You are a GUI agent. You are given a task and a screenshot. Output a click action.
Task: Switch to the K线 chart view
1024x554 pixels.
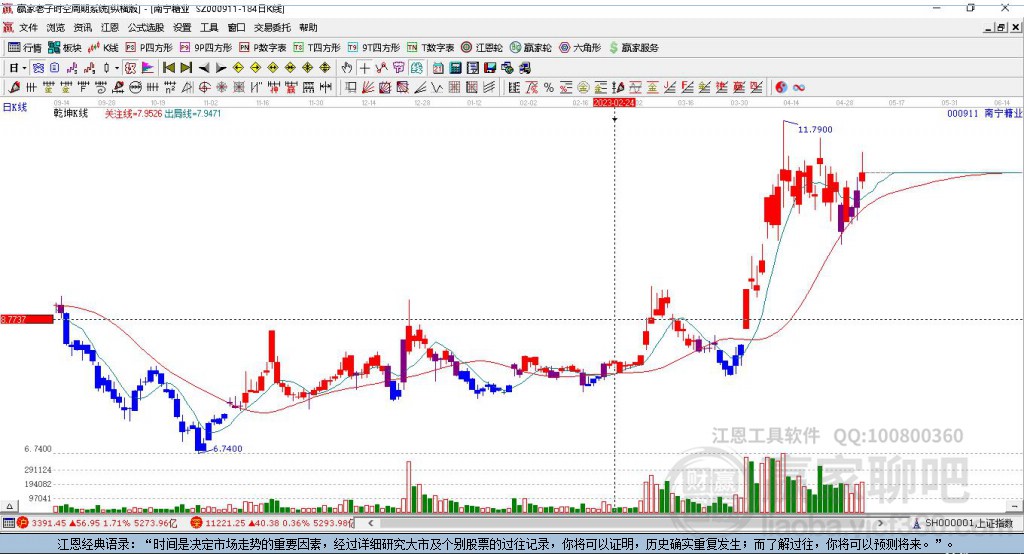(x=103, y=48)
